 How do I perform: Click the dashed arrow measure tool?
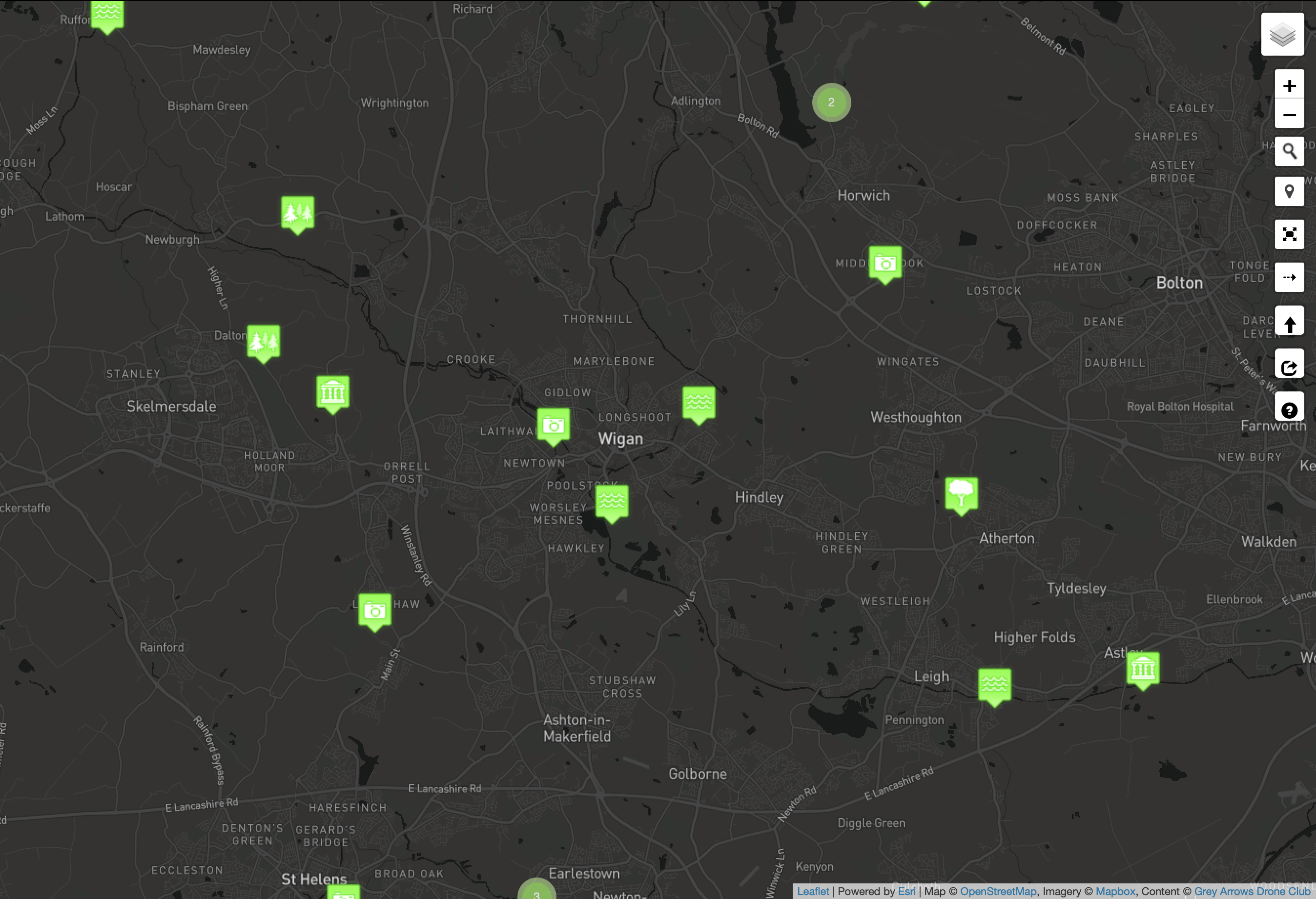coord(1289,277)
